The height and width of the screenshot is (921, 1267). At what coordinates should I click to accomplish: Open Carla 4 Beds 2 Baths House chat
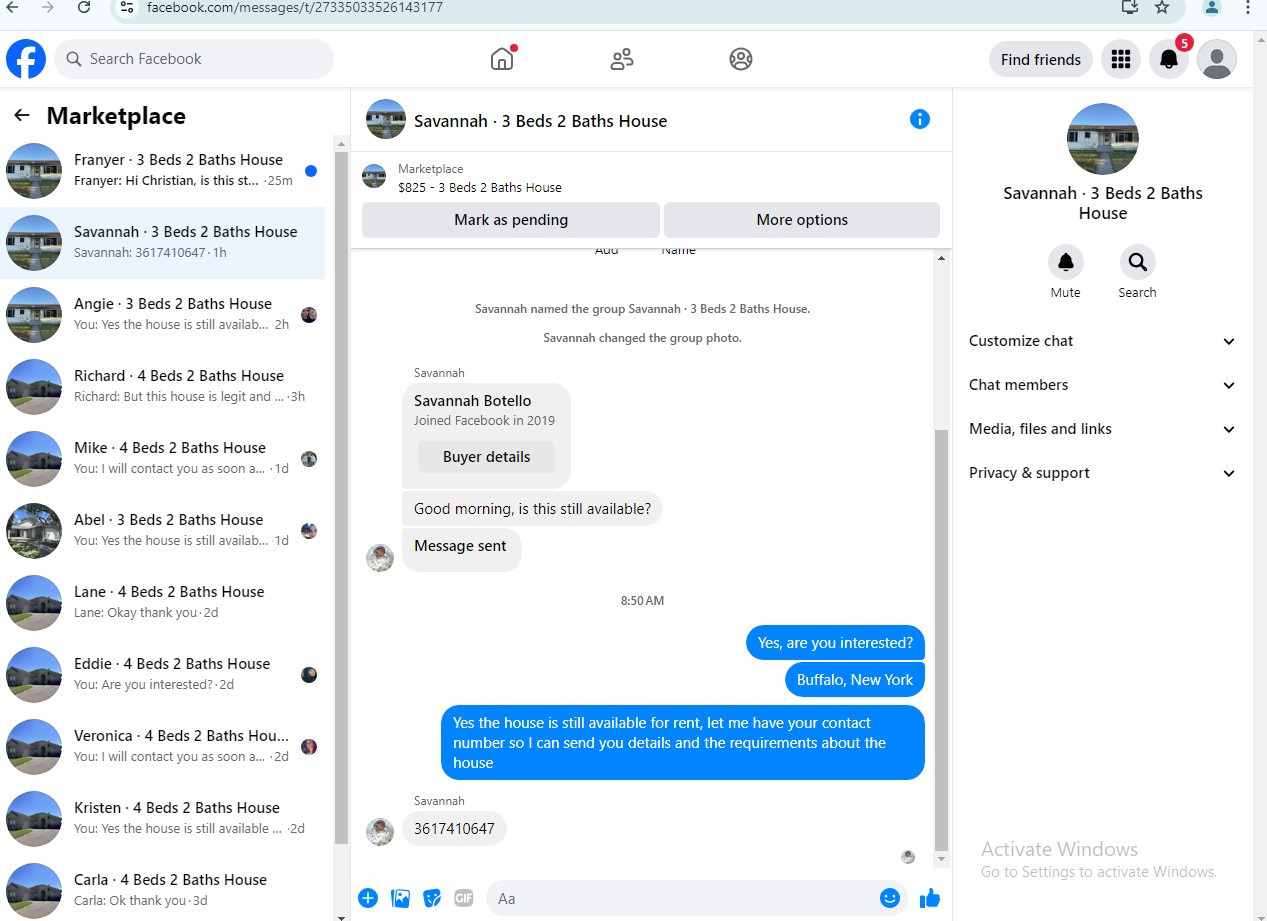click(162, 888)
